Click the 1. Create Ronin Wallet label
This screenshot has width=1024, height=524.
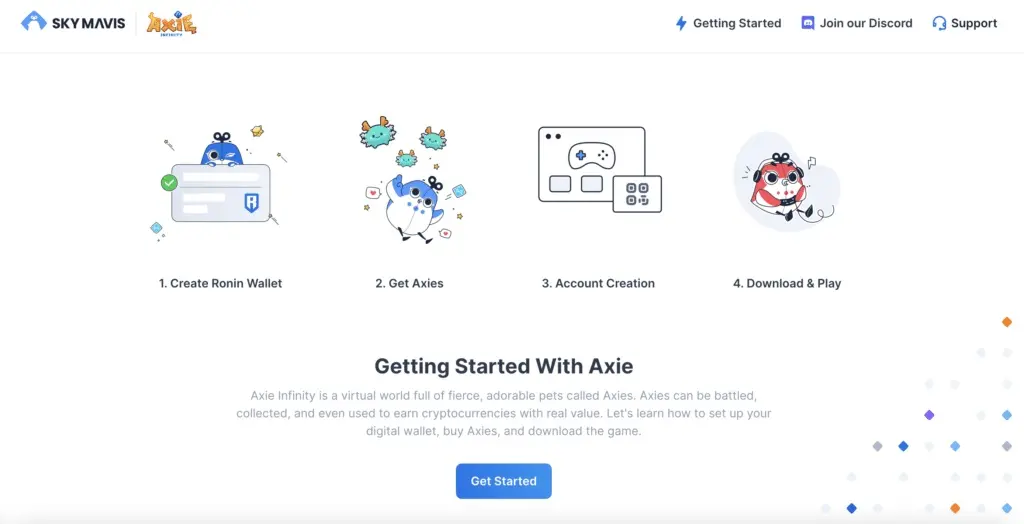click(221, 284)
